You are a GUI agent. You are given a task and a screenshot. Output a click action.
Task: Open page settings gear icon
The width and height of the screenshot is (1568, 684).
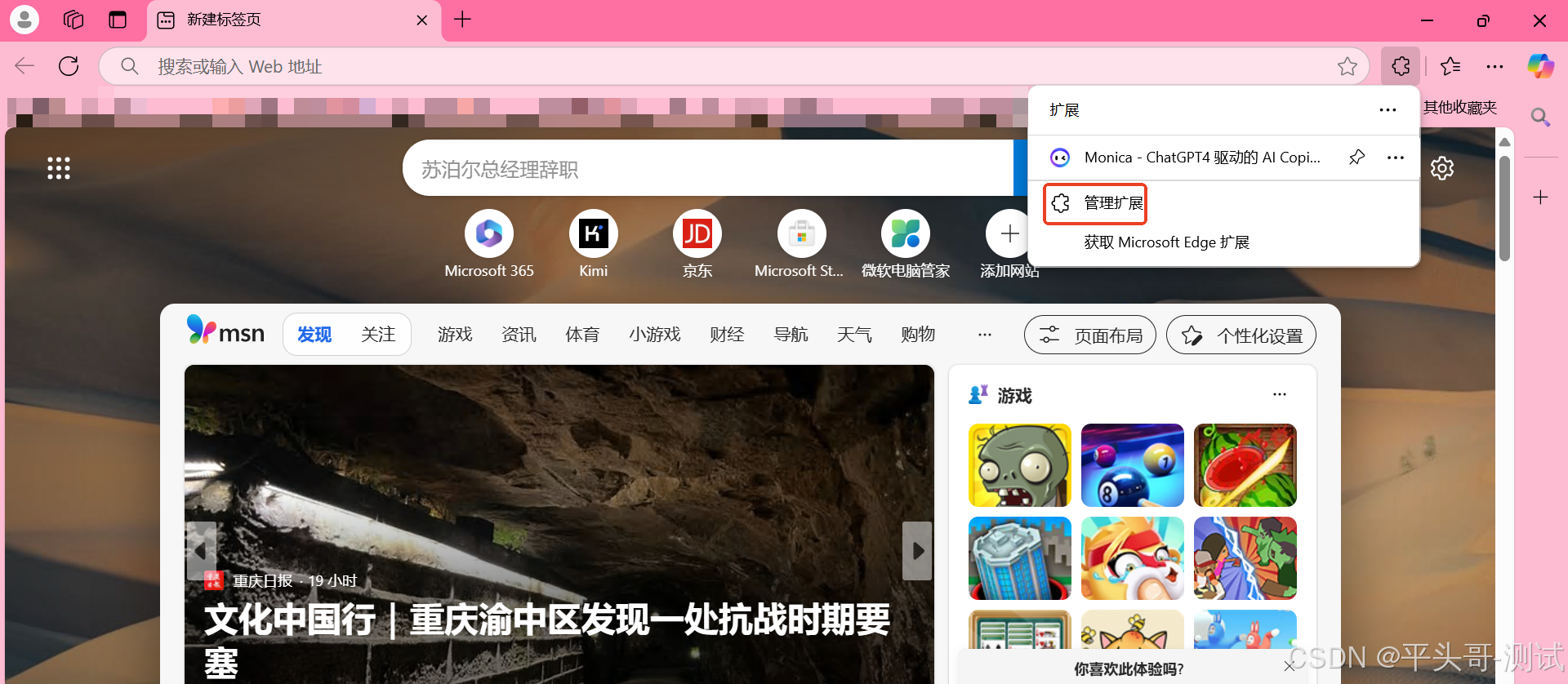[1442, 168]
